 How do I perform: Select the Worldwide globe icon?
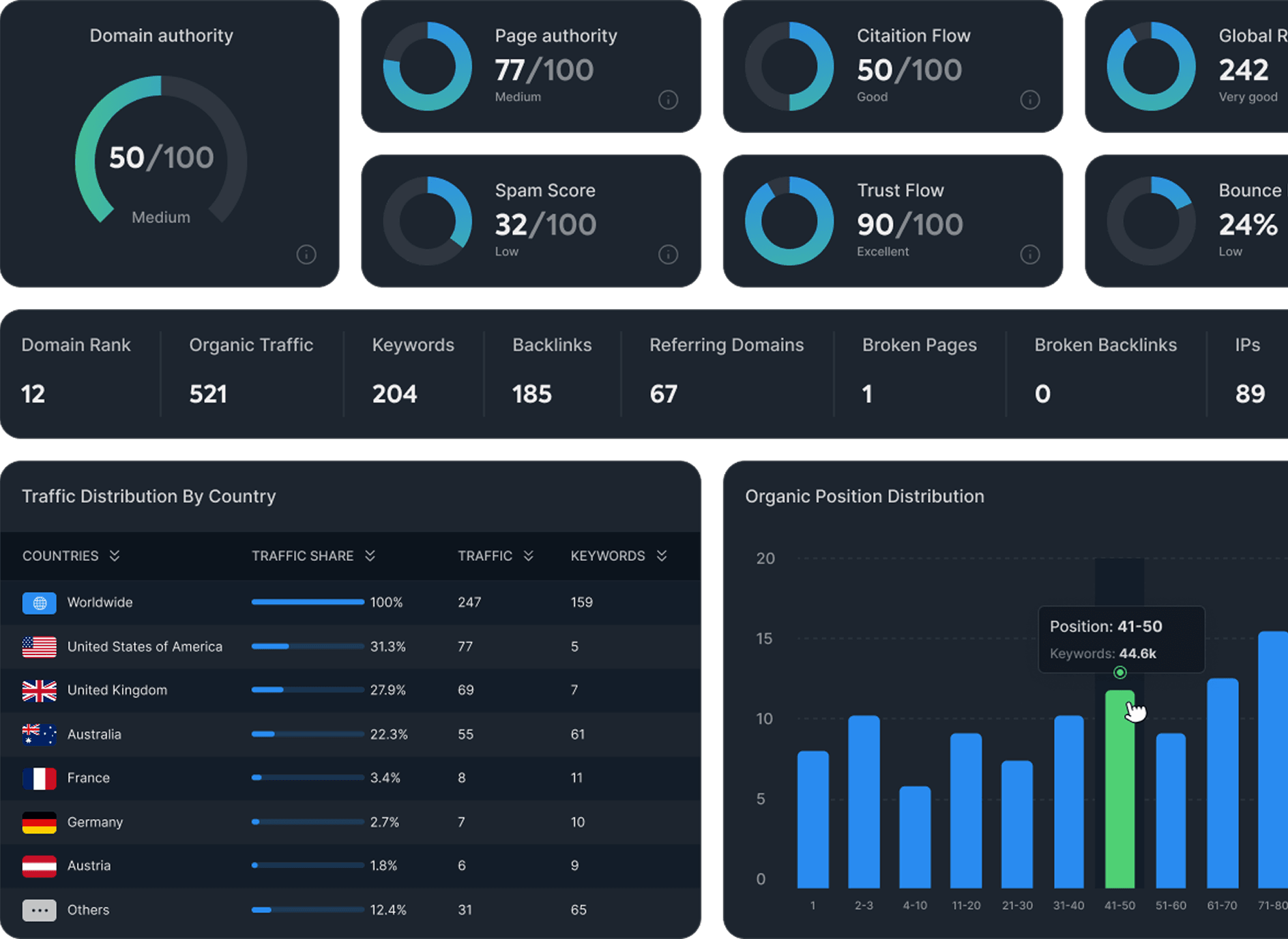pyautogui.click(x=40, y=603)
